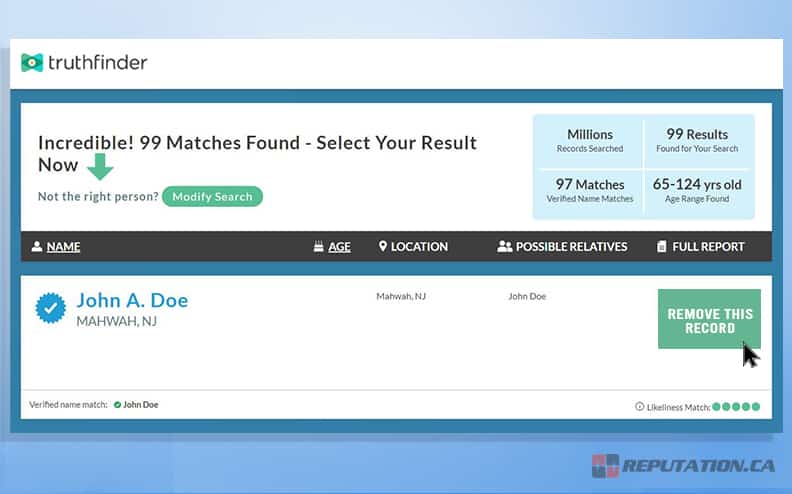
Task: Click the TruthFinder eye logo icon
Action: (x=32, y=63)
